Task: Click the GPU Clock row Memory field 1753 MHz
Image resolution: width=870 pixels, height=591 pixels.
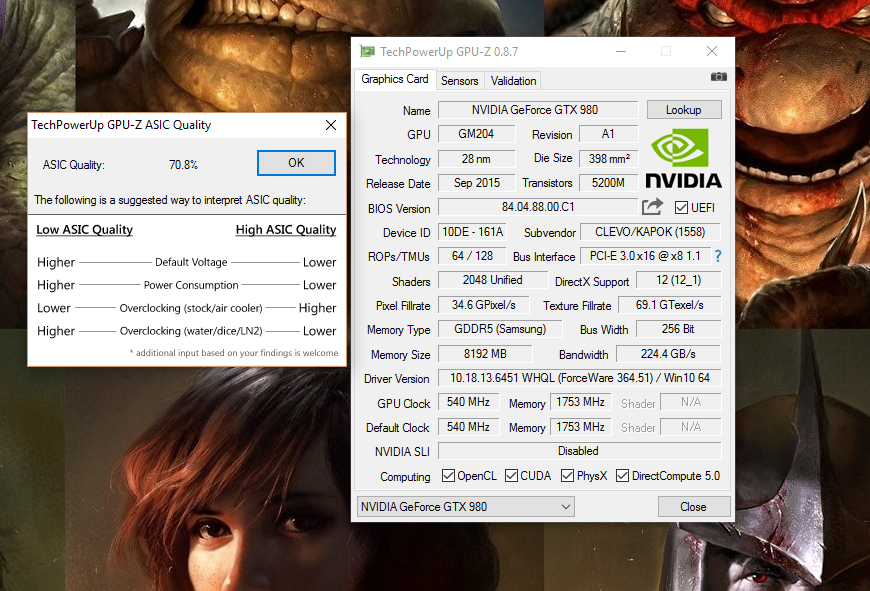Action: [581, 402]
